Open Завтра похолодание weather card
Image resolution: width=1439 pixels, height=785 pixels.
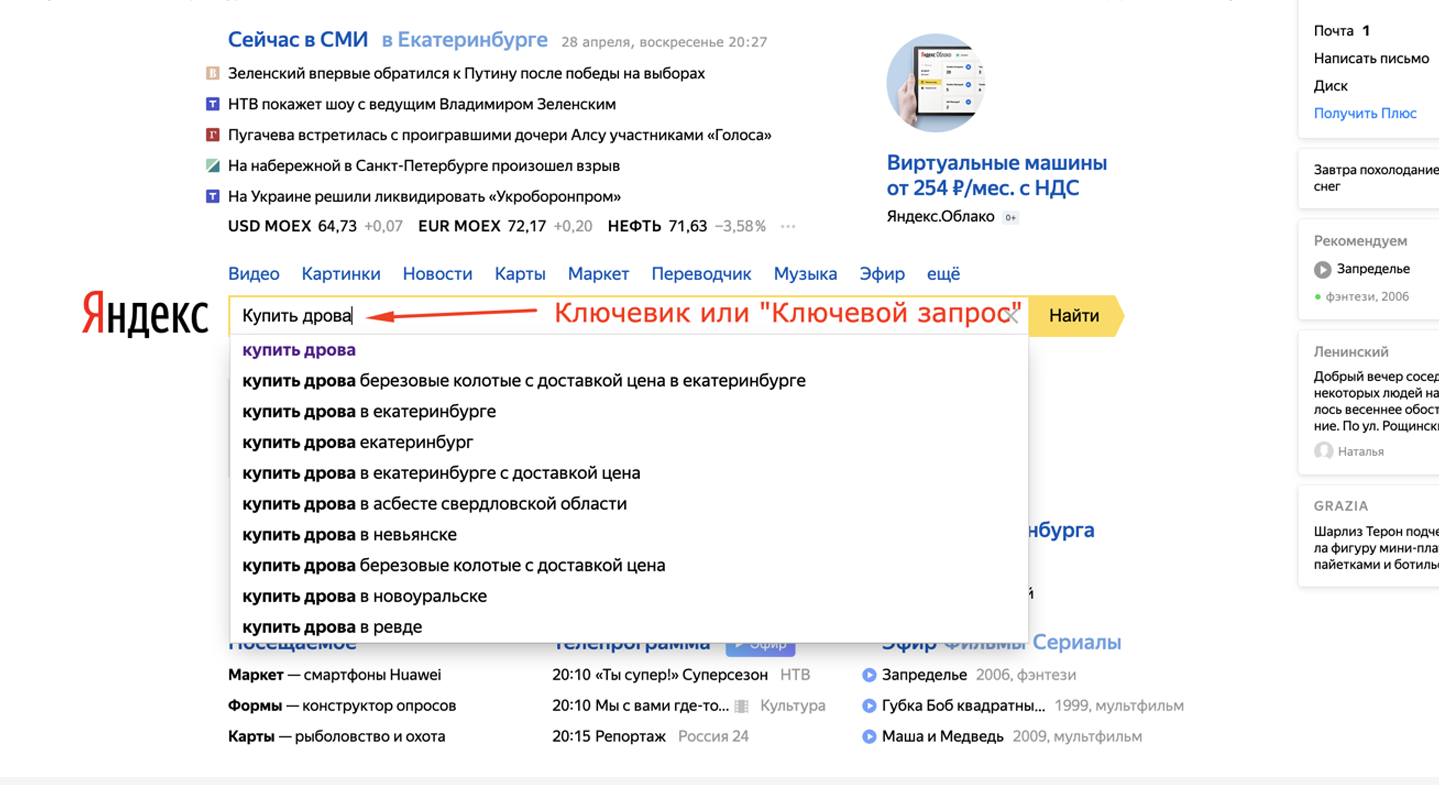(x=1369, y=179)
